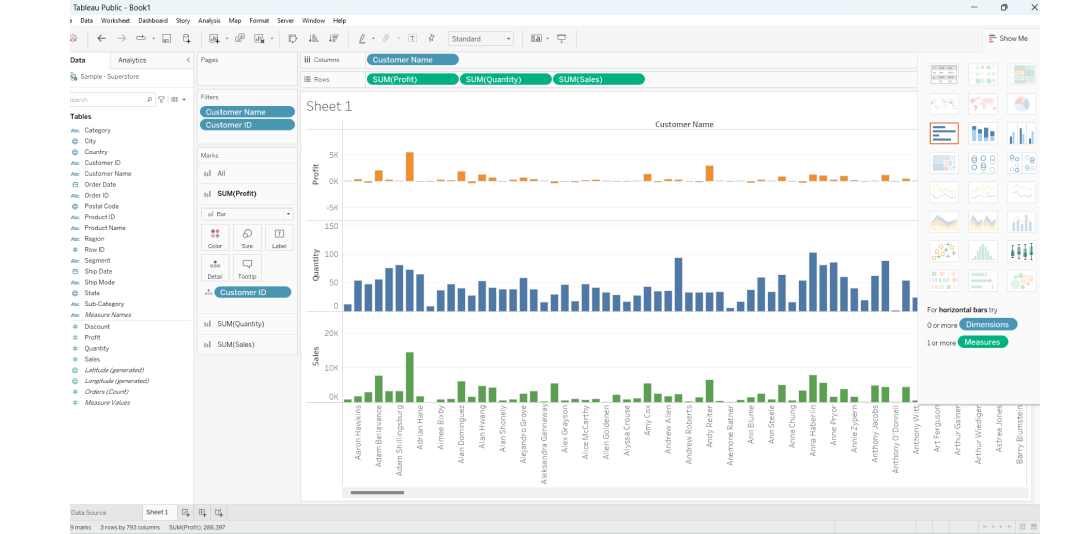Click the SUM(Sales) pill on Rows
Screen dimensions: 1076x534
pyautogui.click(x=598, y=79)
